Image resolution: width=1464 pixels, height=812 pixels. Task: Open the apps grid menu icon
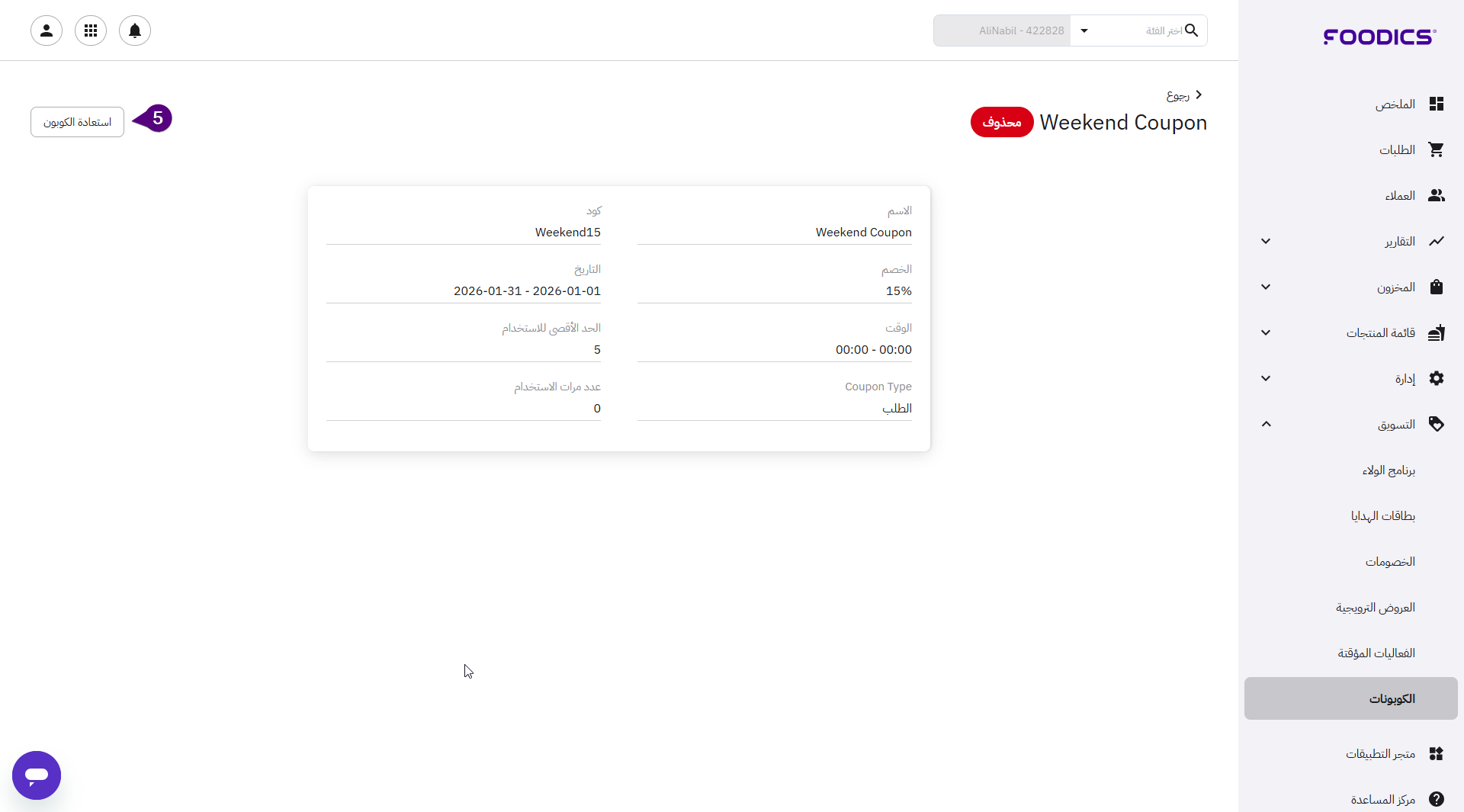91,30
